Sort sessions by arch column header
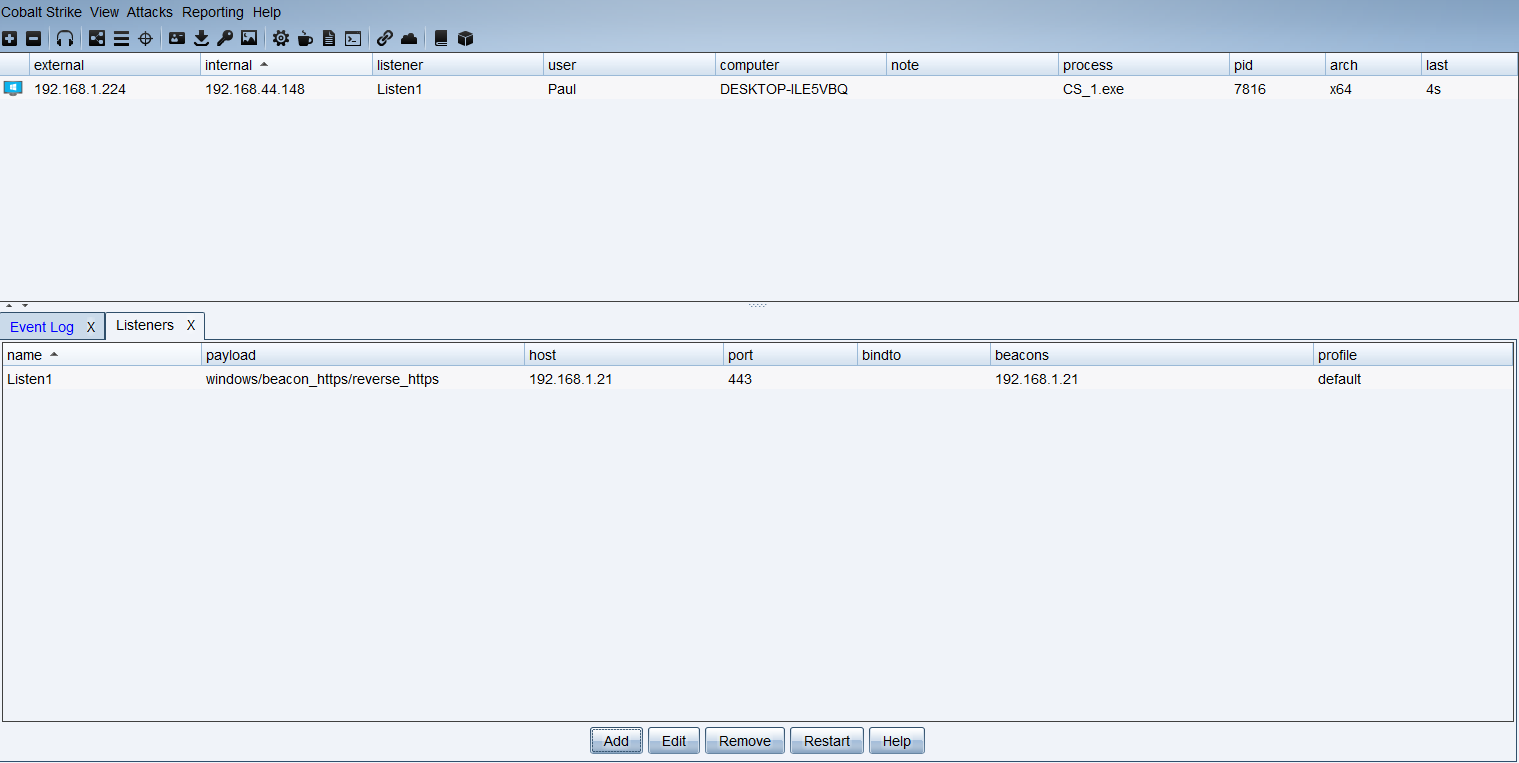The image size is (1519, 763). pos(1374,65)
